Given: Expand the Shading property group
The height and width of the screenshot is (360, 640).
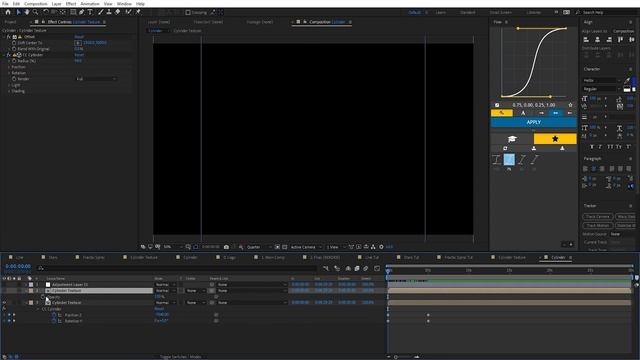Looking at the screenshot, I should point(9,91).
